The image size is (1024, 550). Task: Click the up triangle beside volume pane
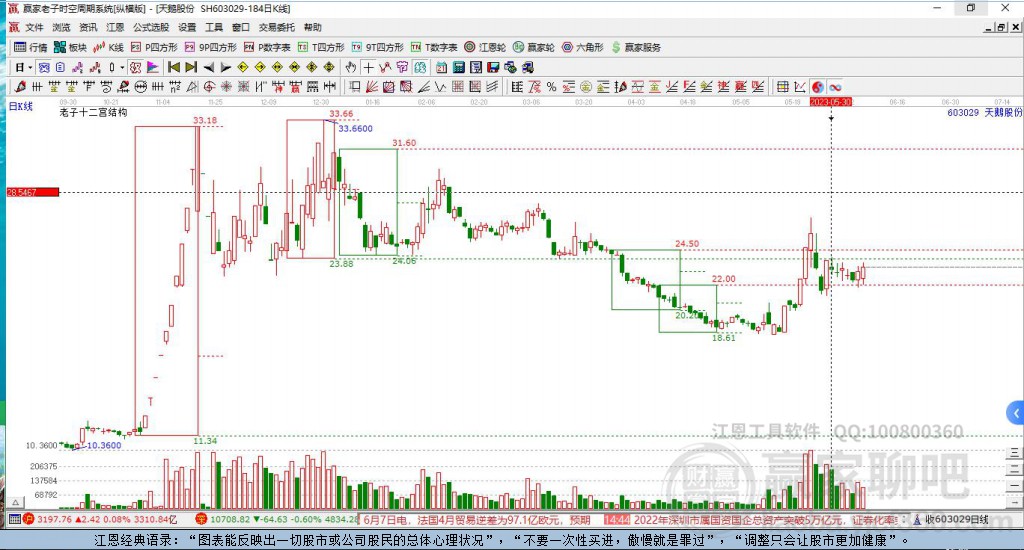(16, 503)
